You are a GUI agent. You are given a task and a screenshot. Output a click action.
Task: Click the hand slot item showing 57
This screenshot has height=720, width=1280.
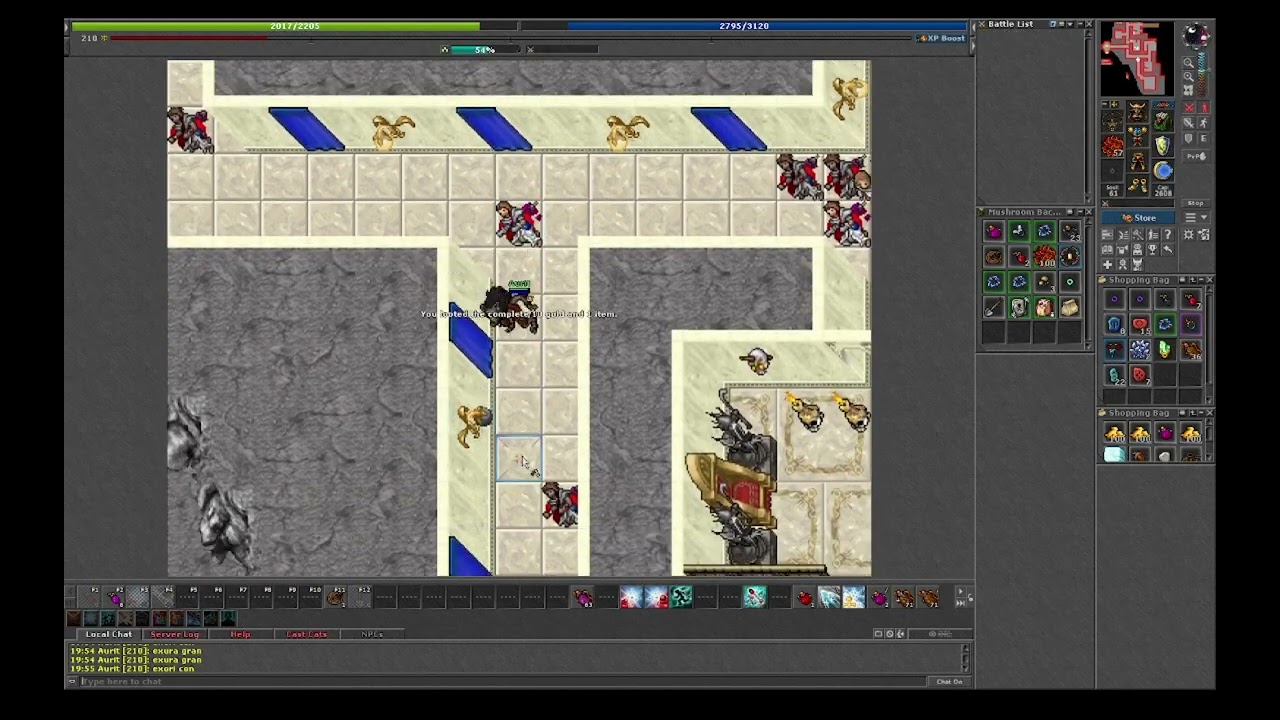pyautogui.click(x=1112, y=146)
